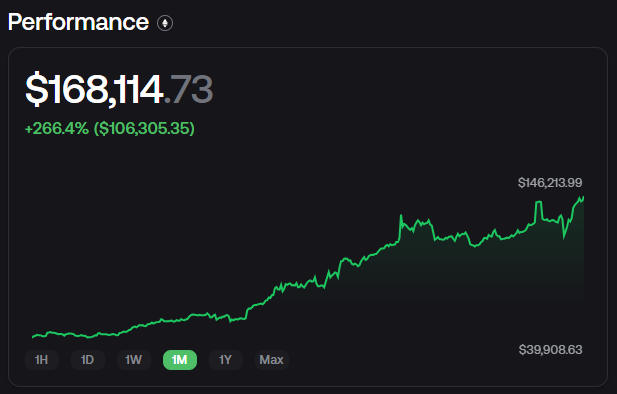Switch chart to the 1D range

[x=88, y=360]
